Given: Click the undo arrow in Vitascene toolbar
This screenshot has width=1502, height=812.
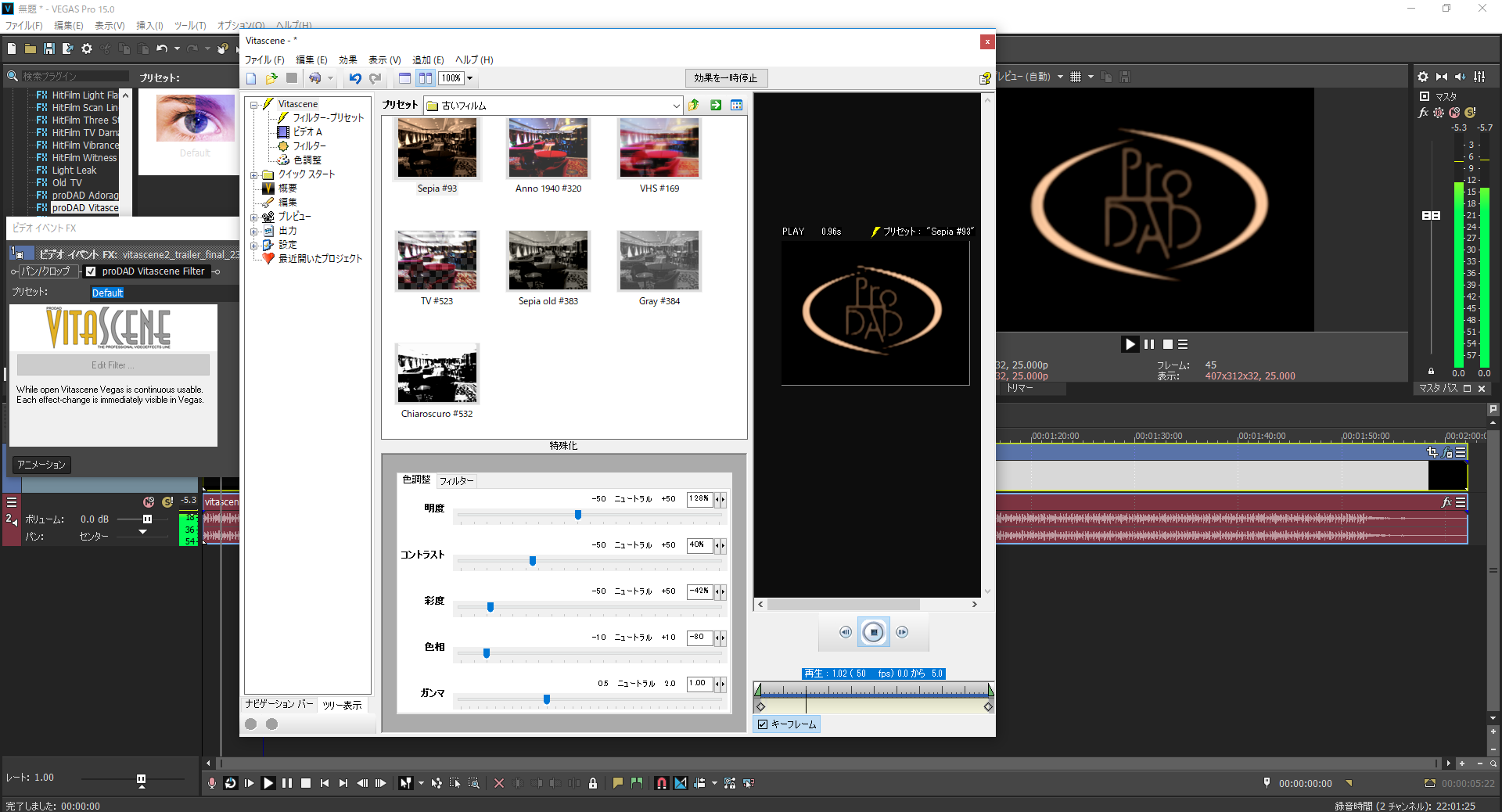Looking at the screenshot, I should click(355, 78).
